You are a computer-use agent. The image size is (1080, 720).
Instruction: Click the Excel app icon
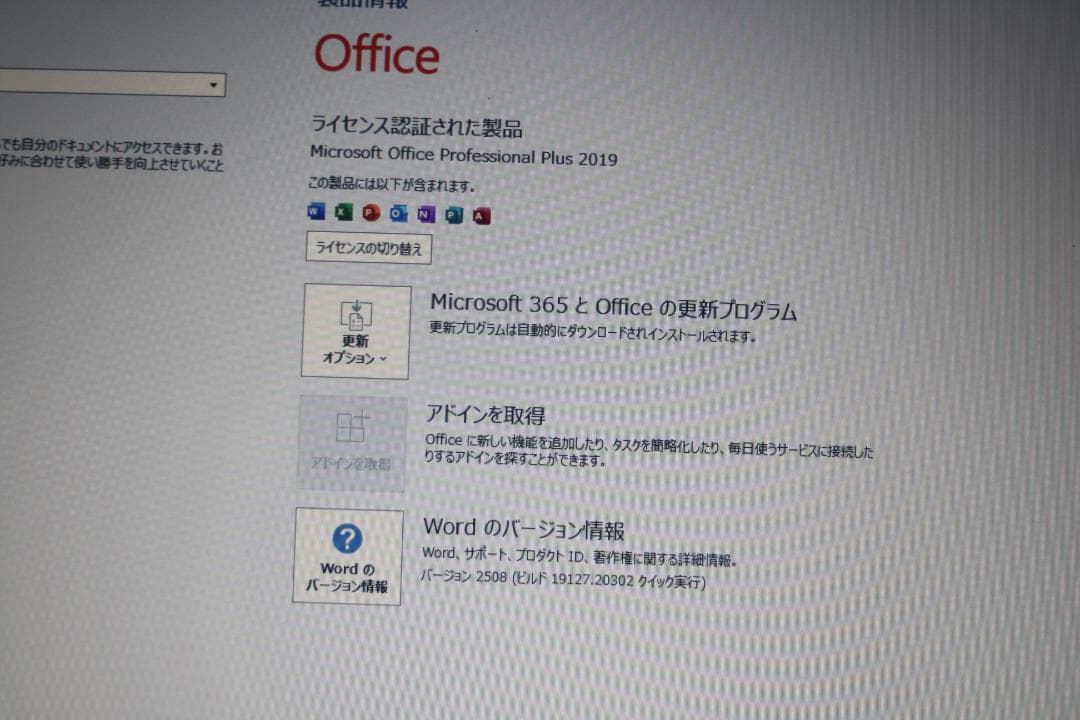click(x=343, y=212)
